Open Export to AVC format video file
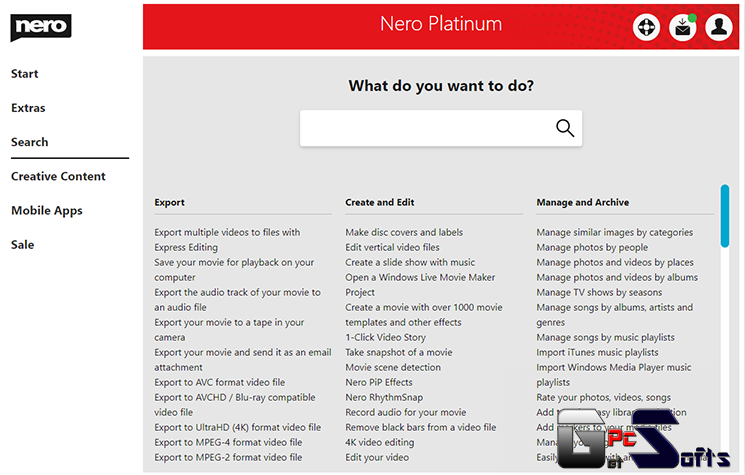Image resolution: width=745 pixels, height=475 pixels. click(220, 382)
